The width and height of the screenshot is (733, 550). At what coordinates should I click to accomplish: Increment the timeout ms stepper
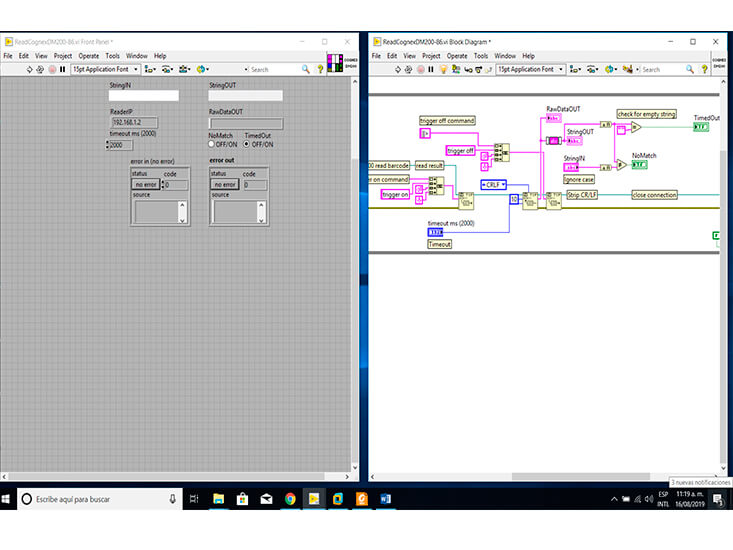click(106, 142)
